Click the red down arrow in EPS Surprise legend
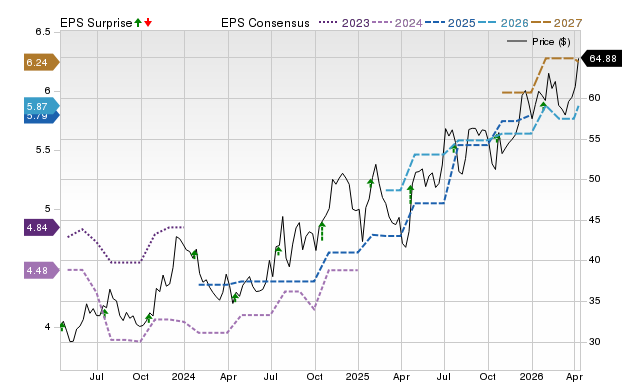This screenshot has height=382, width=640. click(x=148, y=23)
